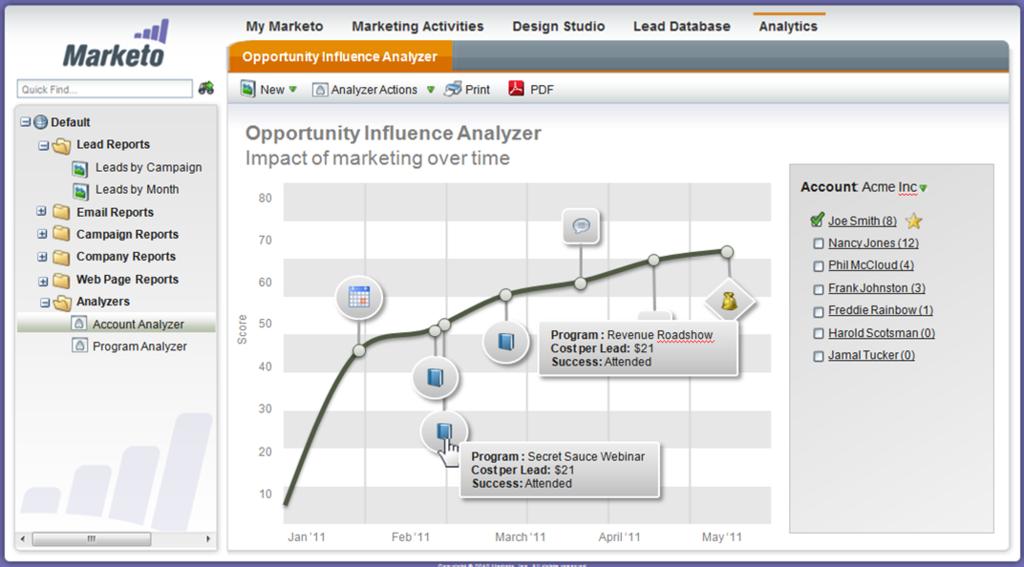Expand the Web Page Reports folder
1024x567 pixels.
(x=43, y=282)
